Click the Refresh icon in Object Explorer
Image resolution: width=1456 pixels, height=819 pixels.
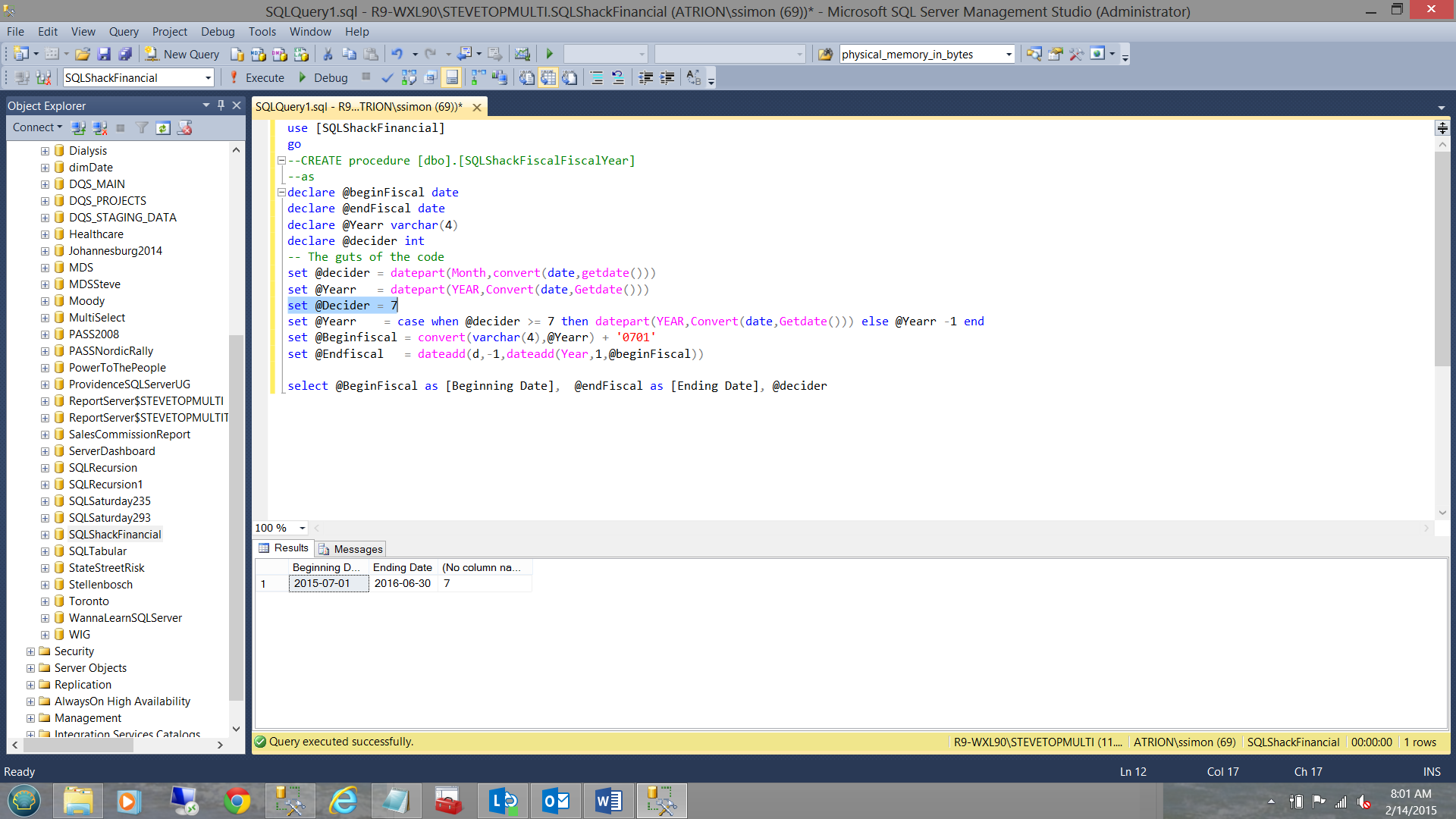point(163,128)
